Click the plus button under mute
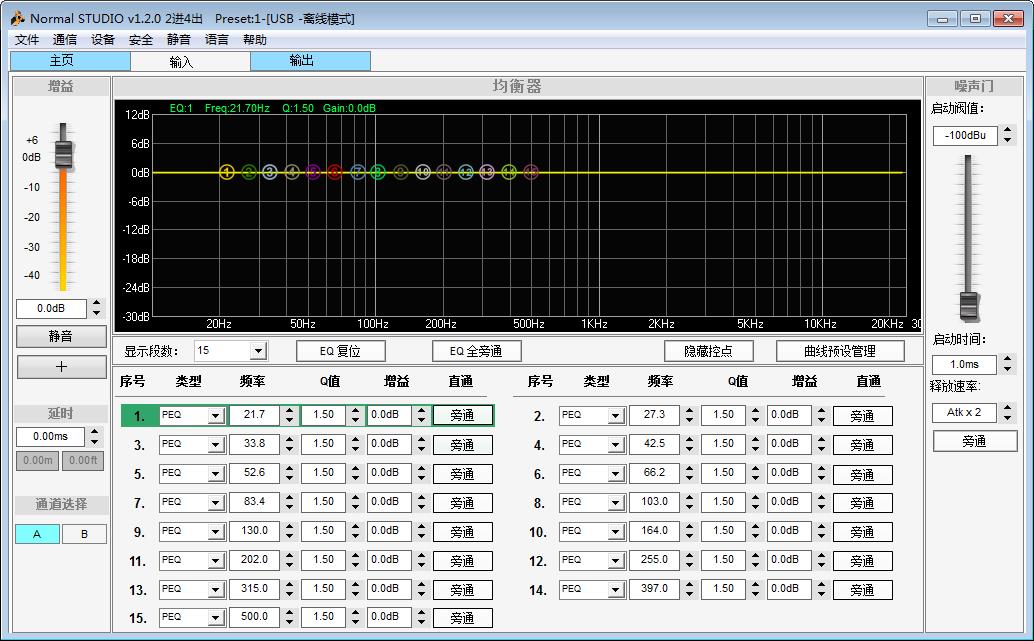The width and height of the screenshot is (1034, 641). point(61,367)
